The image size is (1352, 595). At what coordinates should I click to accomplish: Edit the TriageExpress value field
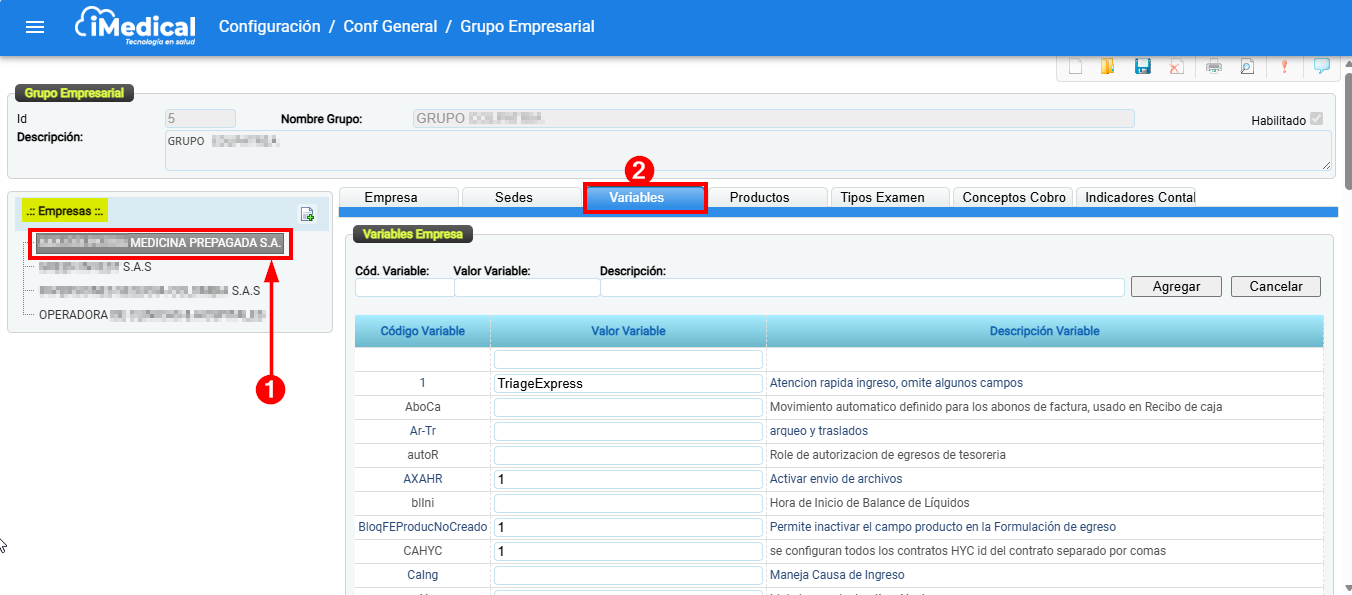click(628, 383)
